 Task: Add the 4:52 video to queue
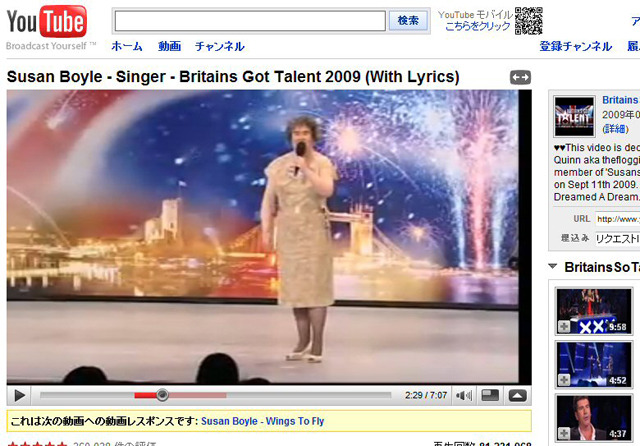(x=563, y=380)
